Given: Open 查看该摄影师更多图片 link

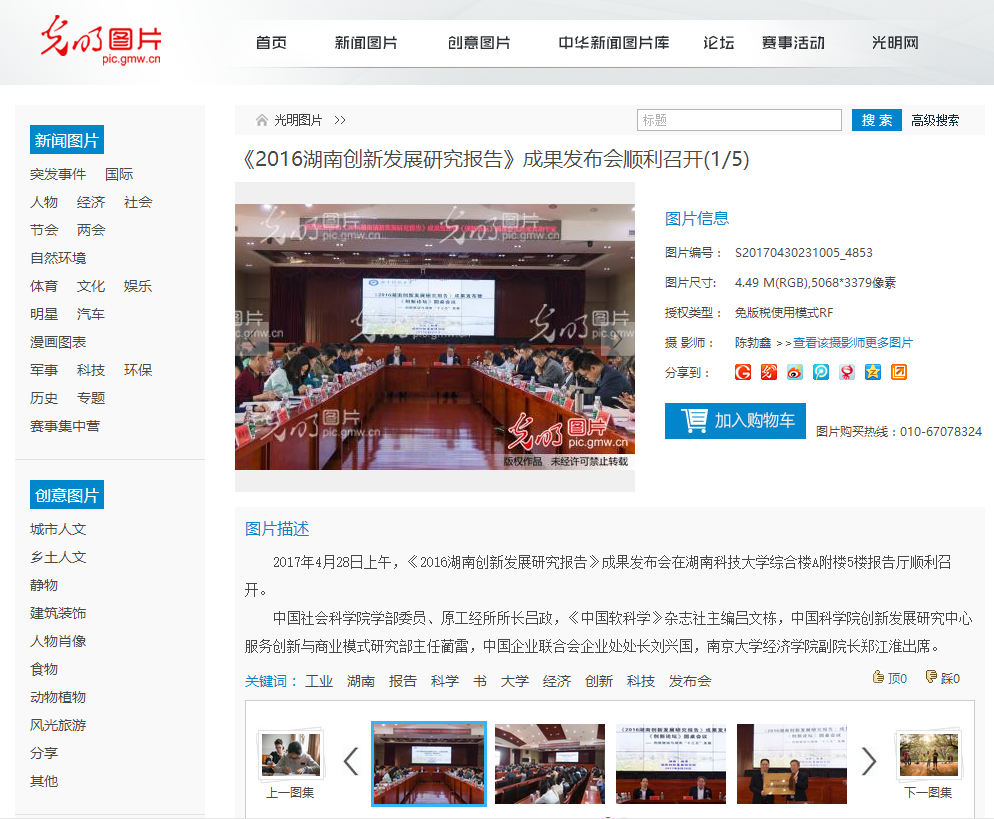Looking at the screenshot, I should [852, 343].
